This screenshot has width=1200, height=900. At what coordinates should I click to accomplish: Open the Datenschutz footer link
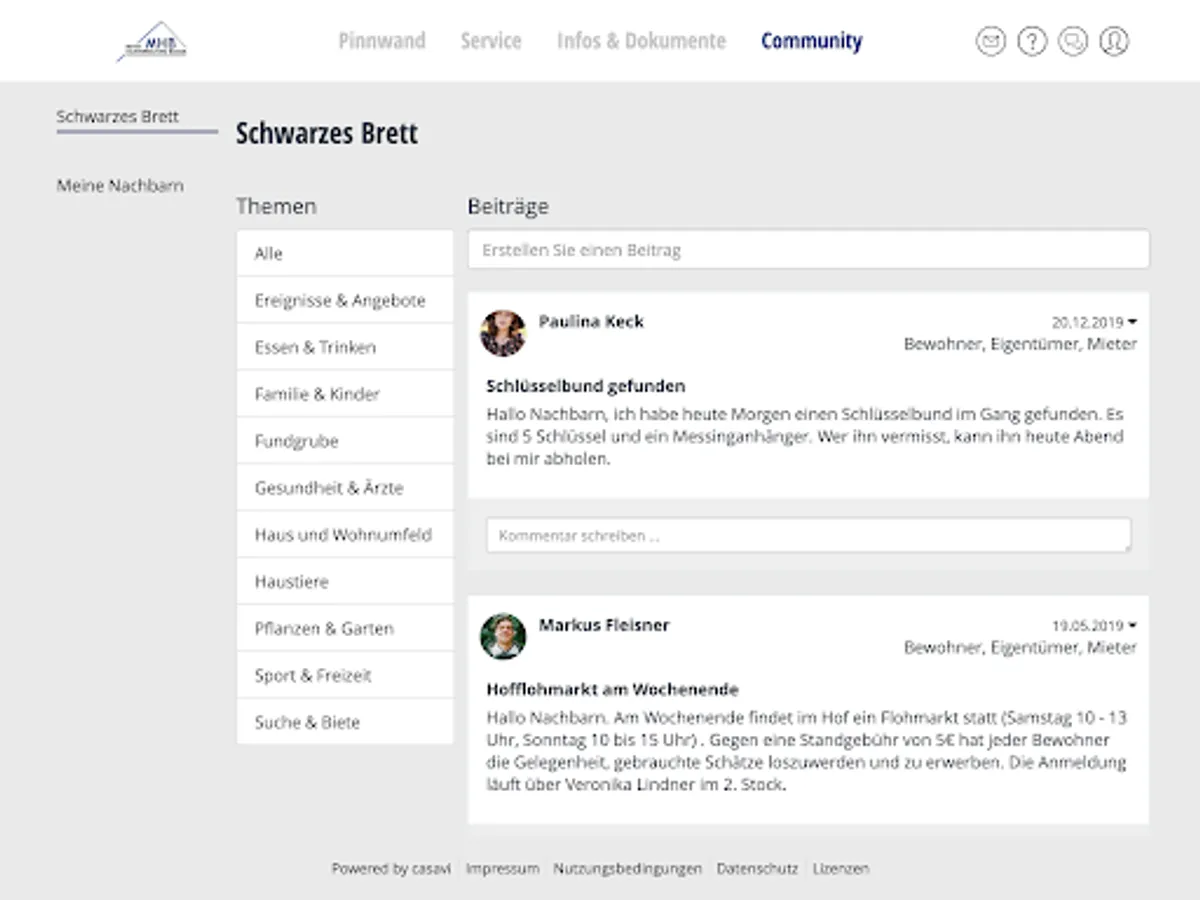[757, 869]
